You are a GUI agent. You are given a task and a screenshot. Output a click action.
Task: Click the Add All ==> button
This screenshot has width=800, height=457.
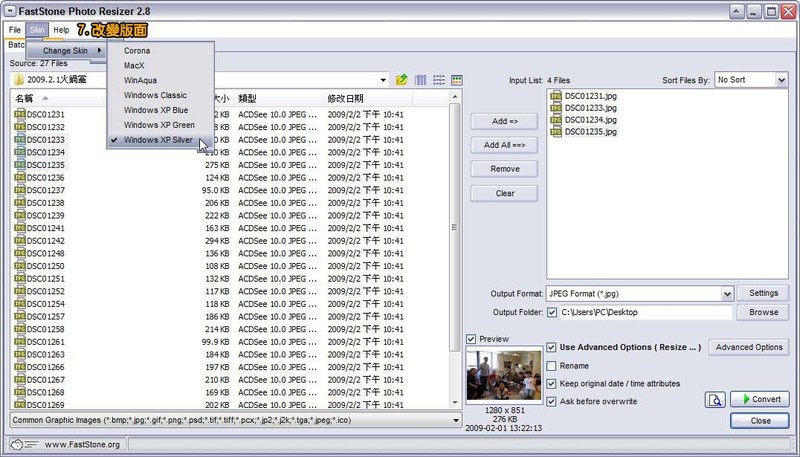click(x=504, y=145)
